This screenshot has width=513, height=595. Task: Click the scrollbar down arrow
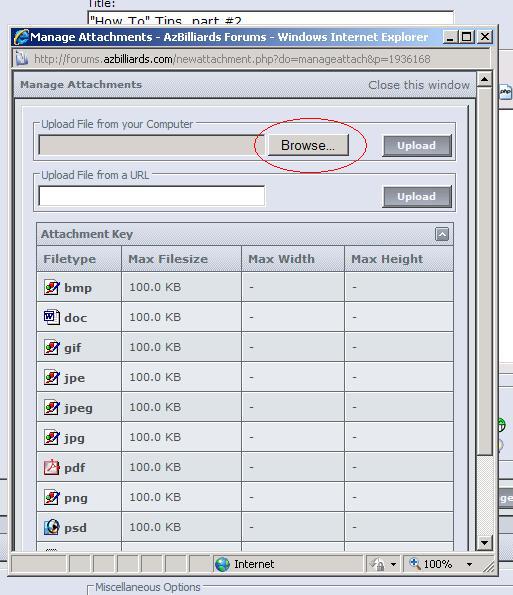click(484, 542)
